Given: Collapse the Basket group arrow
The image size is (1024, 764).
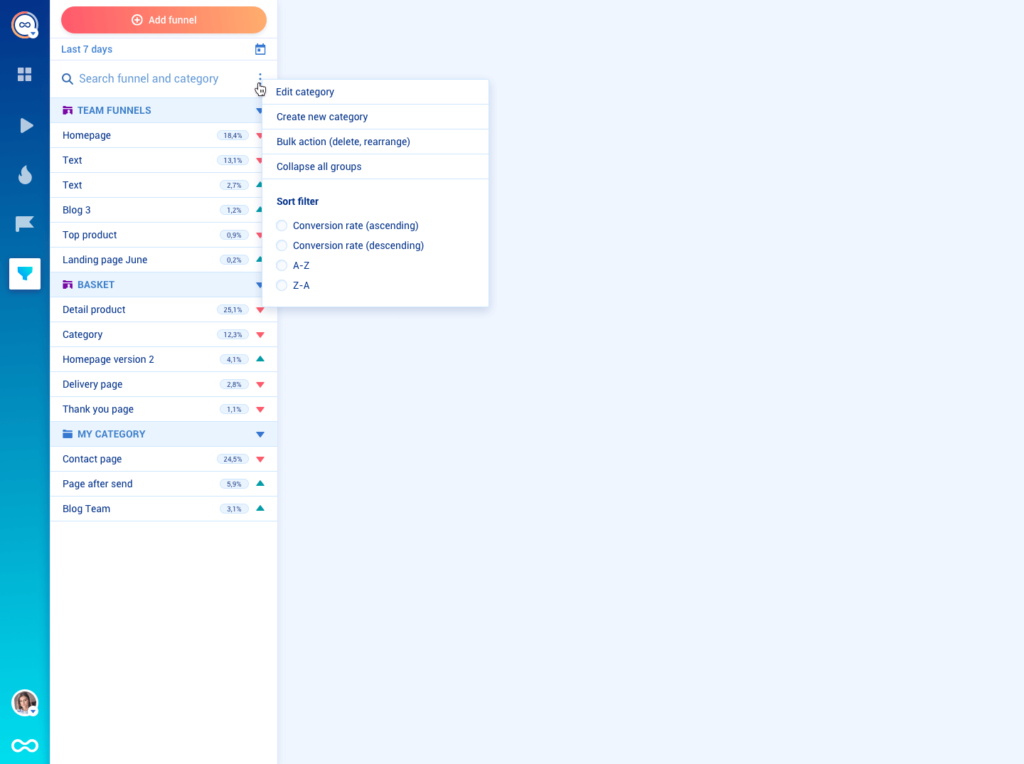Looking at the screenshot, I should click(x=259, y=285).
